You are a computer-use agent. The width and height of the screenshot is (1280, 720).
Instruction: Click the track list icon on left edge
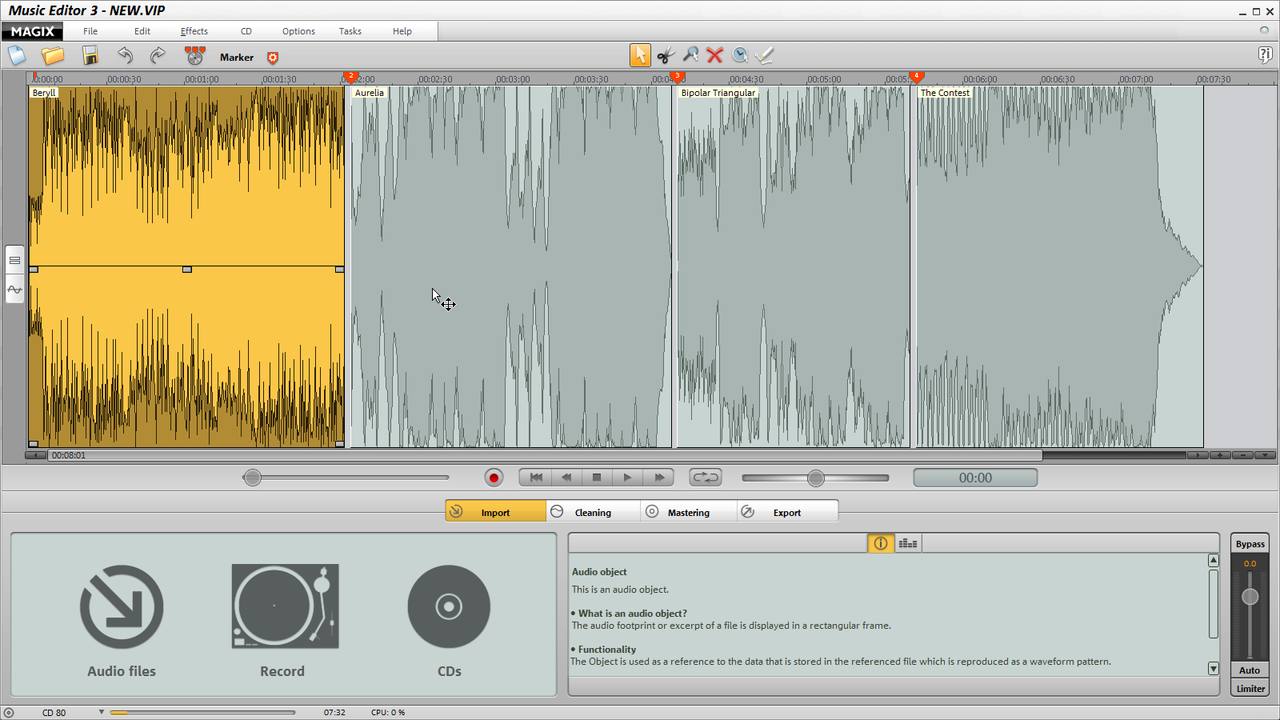click(14, 260)
